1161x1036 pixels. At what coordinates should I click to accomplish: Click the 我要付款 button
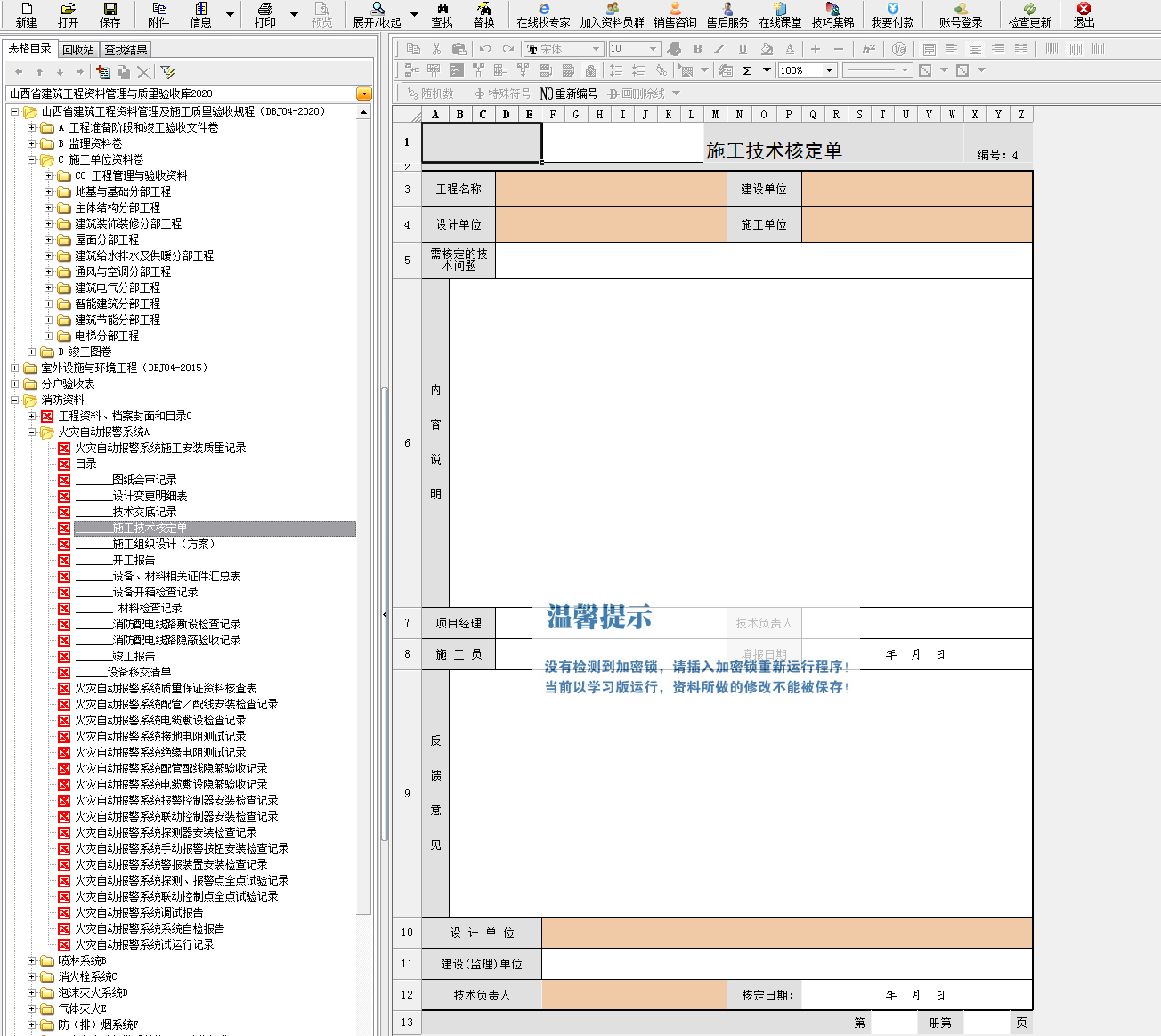coord(892,14)
